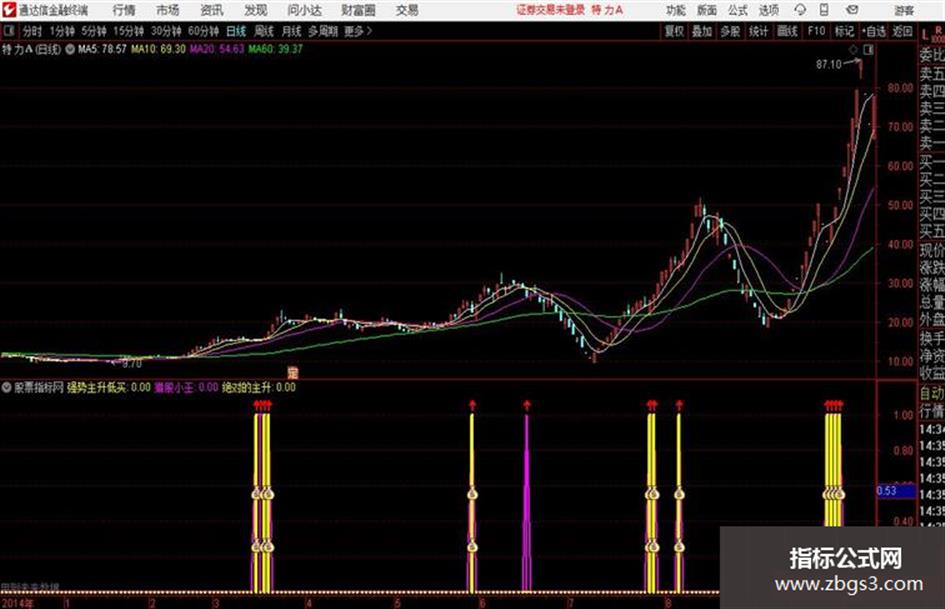Toggle the left panel icon beside 分时
The image size is (945, 609).
(9, 31)
